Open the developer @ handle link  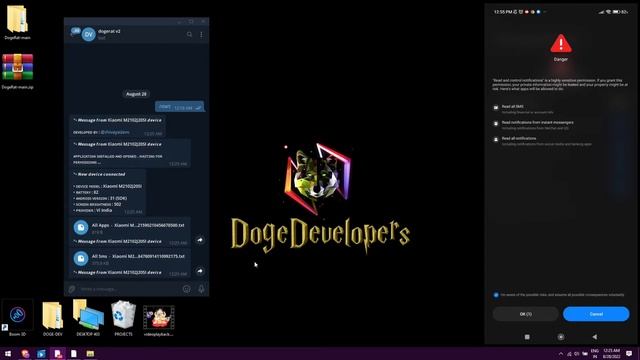(115, 132)
